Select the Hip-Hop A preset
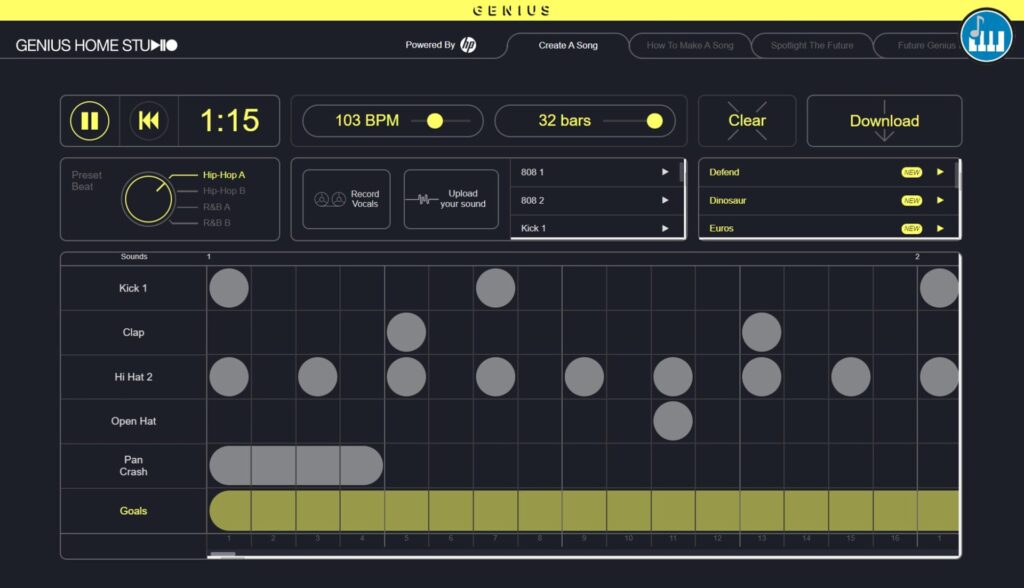 pyautogui.click(x=223, y=175)
